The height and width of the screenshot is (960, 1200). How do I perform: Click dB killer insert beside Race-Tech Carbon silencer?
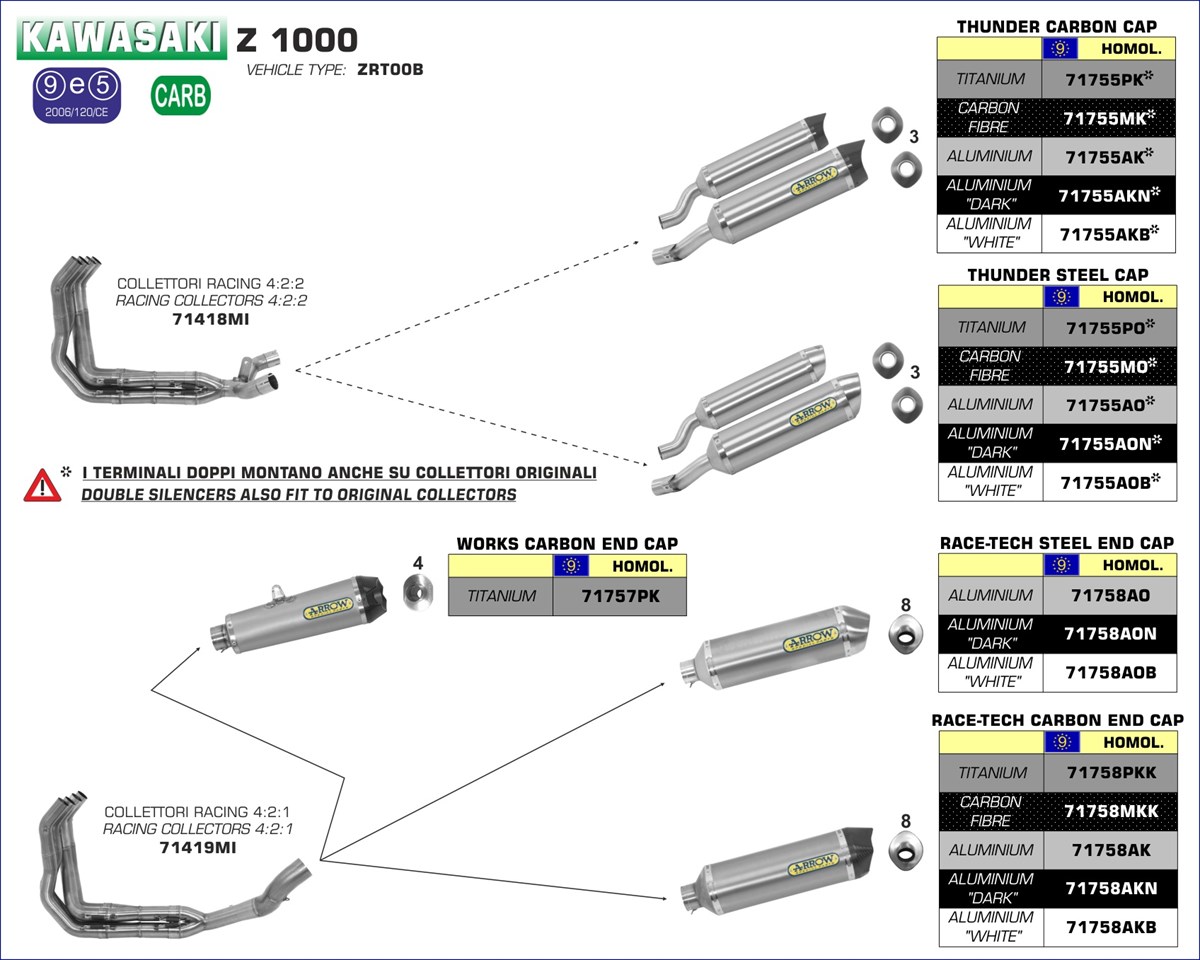[x=906, y=851]
